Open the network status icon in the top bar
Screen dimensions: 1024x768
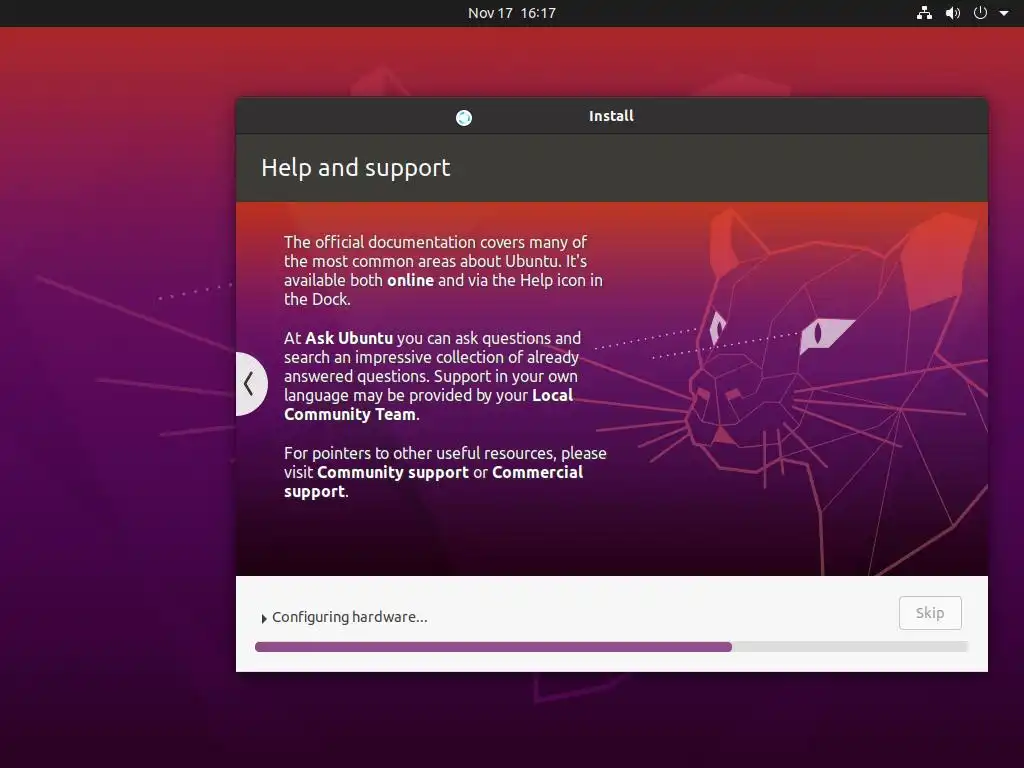(924, 13)
